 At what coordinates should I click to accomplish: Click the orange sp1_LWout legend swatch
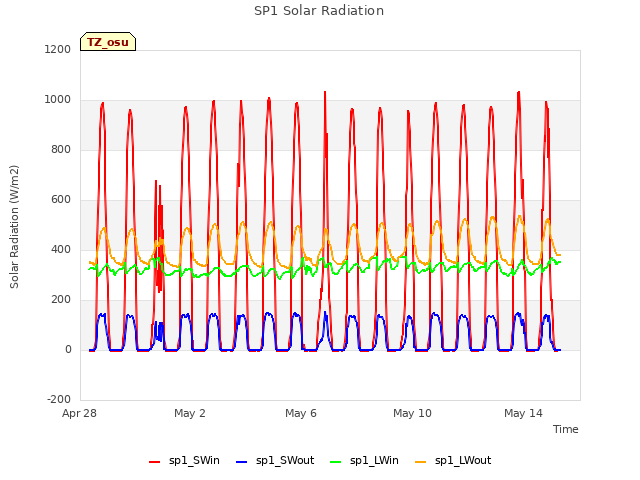point(420,462)
